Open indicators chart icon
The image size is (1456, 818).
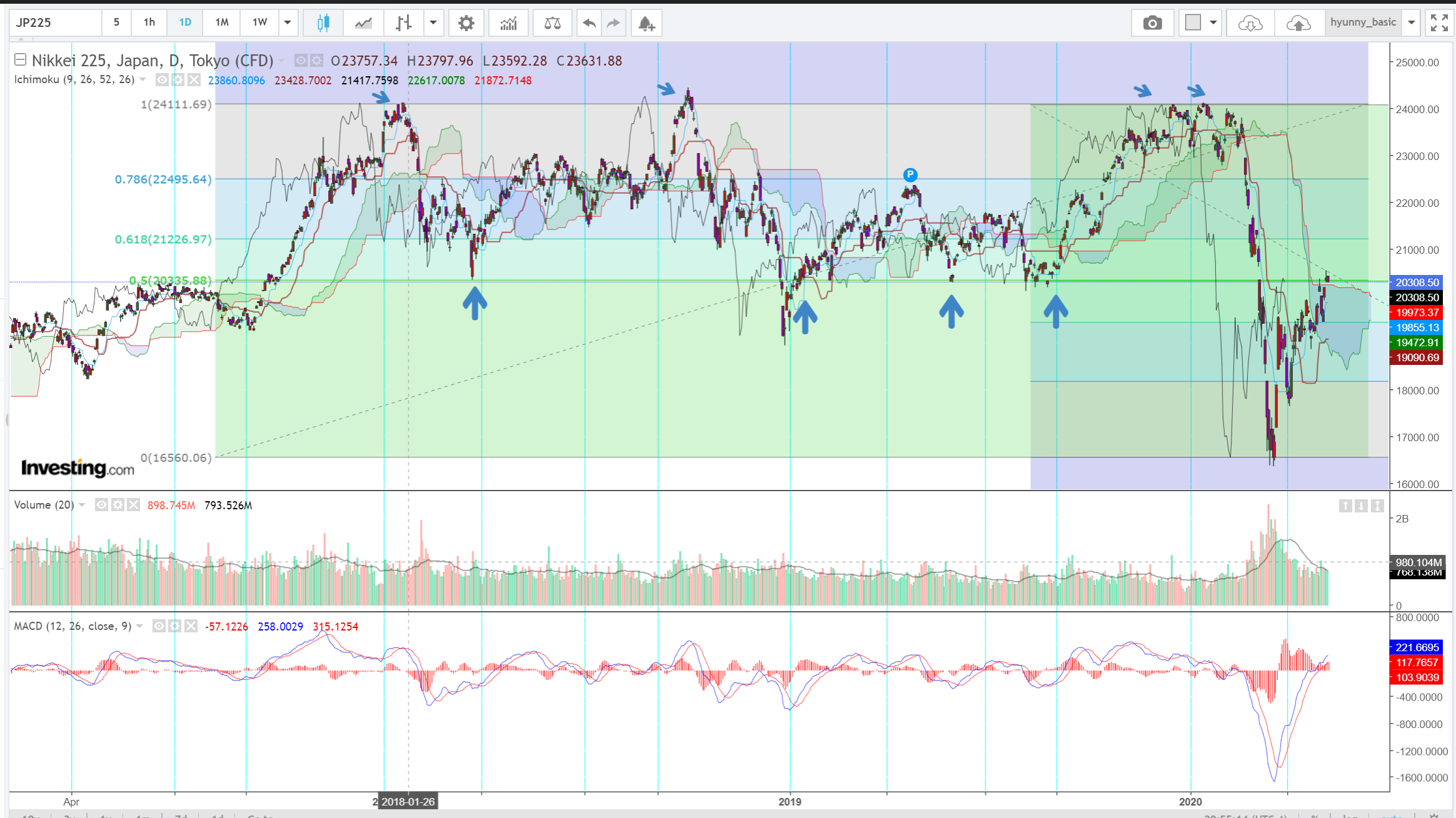[x=508, y=23]
